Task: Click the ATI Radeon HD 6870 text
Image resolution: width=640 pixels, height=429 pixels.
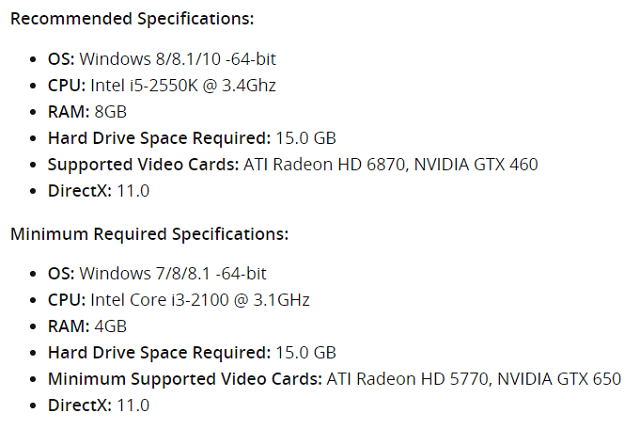Action: (324, 164)
